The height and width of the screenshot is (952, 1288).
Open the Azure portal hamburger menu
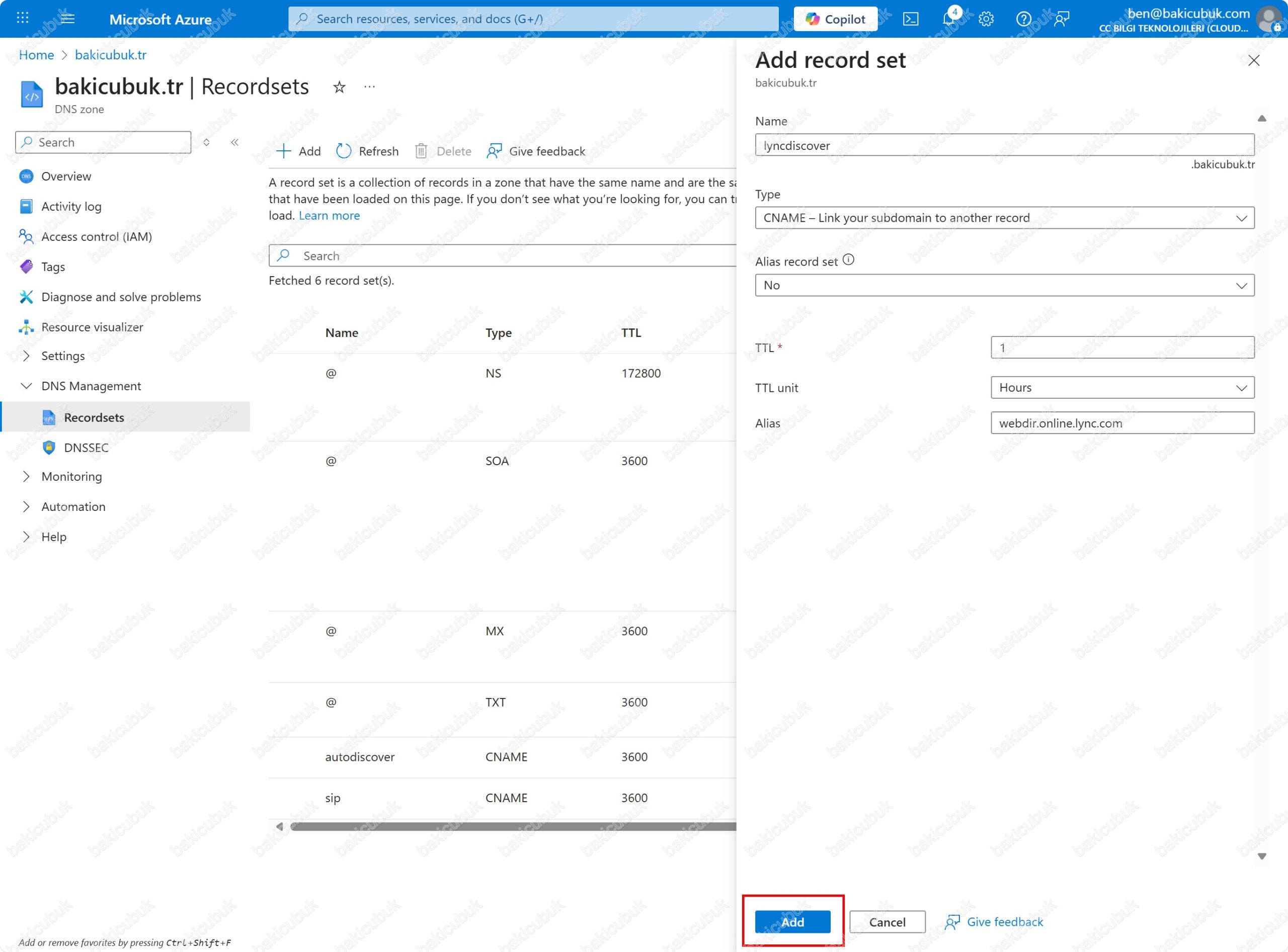click(x=67, y=19)
